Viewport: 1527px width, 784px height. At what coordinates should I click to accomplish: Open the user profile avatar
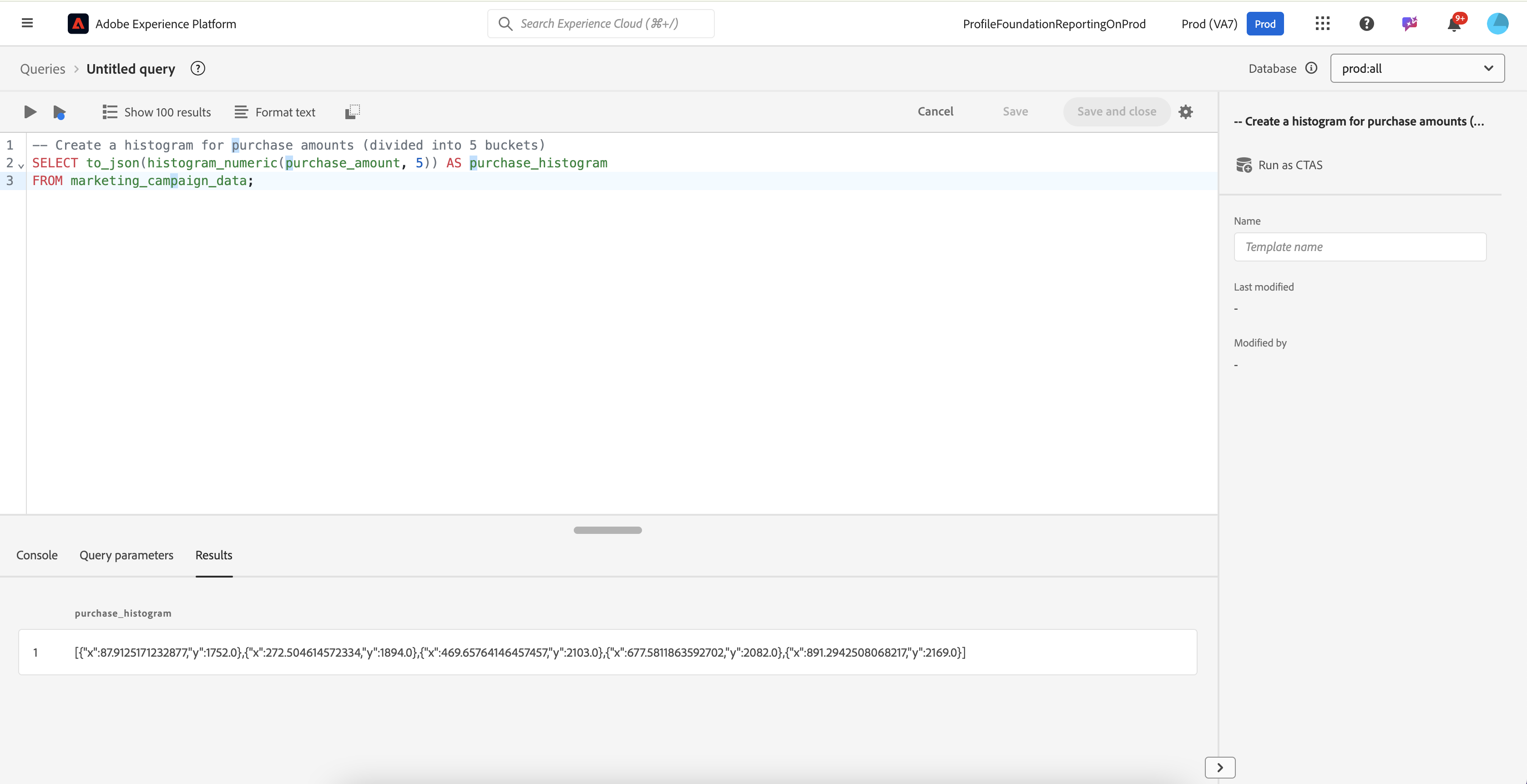(1497, 24)
